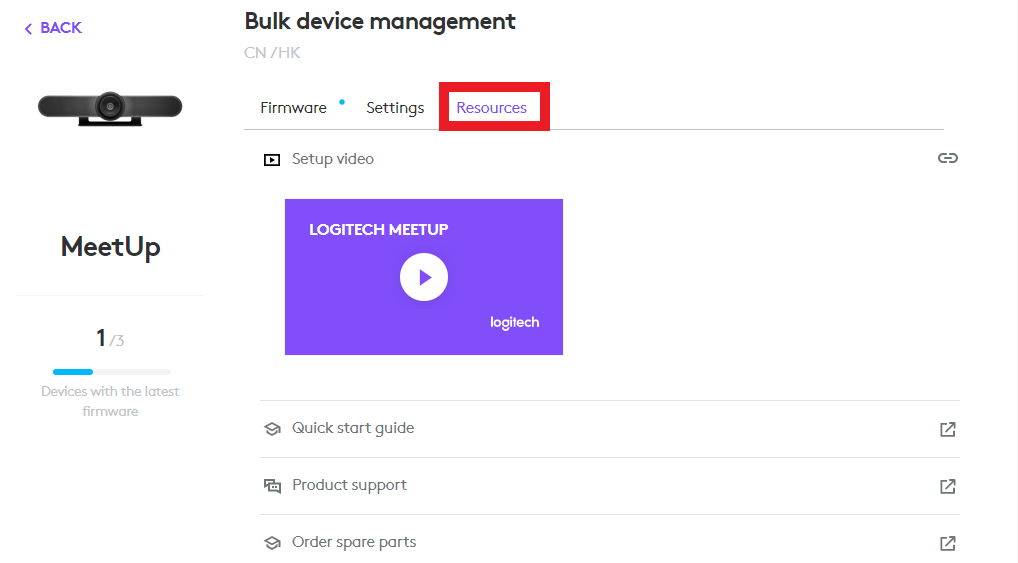Copy the setup video link icon
The image size is (1018, 563).
point(947,158)
